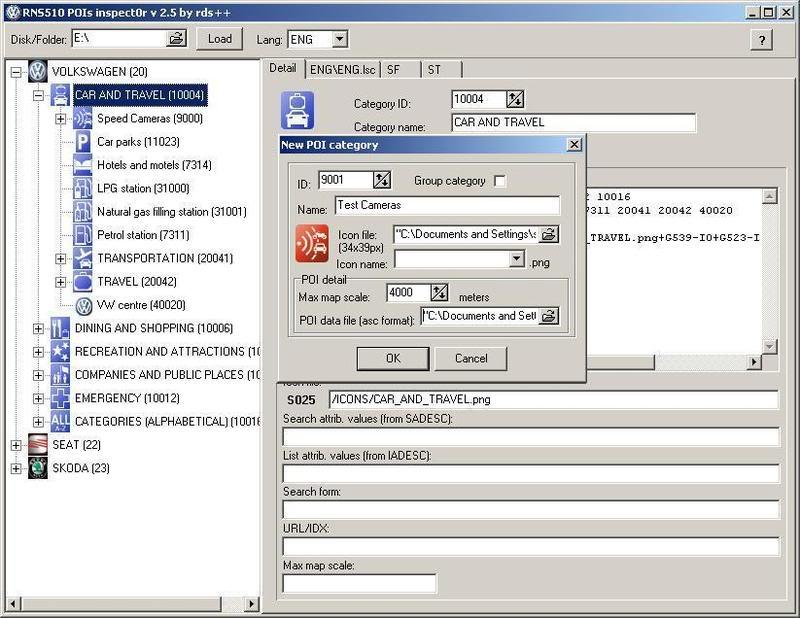
Task: Click the Transportation airplane icon
Action: [83, 258]
